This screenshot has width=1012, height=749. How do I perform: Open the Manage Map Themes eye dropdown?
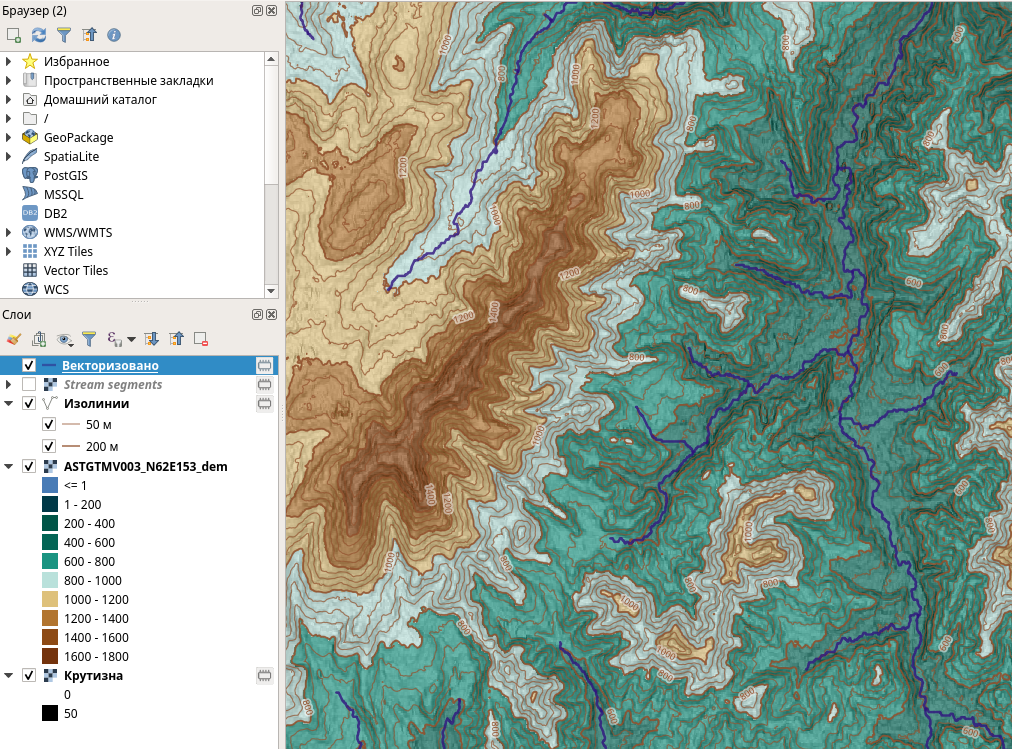point(66,339)
